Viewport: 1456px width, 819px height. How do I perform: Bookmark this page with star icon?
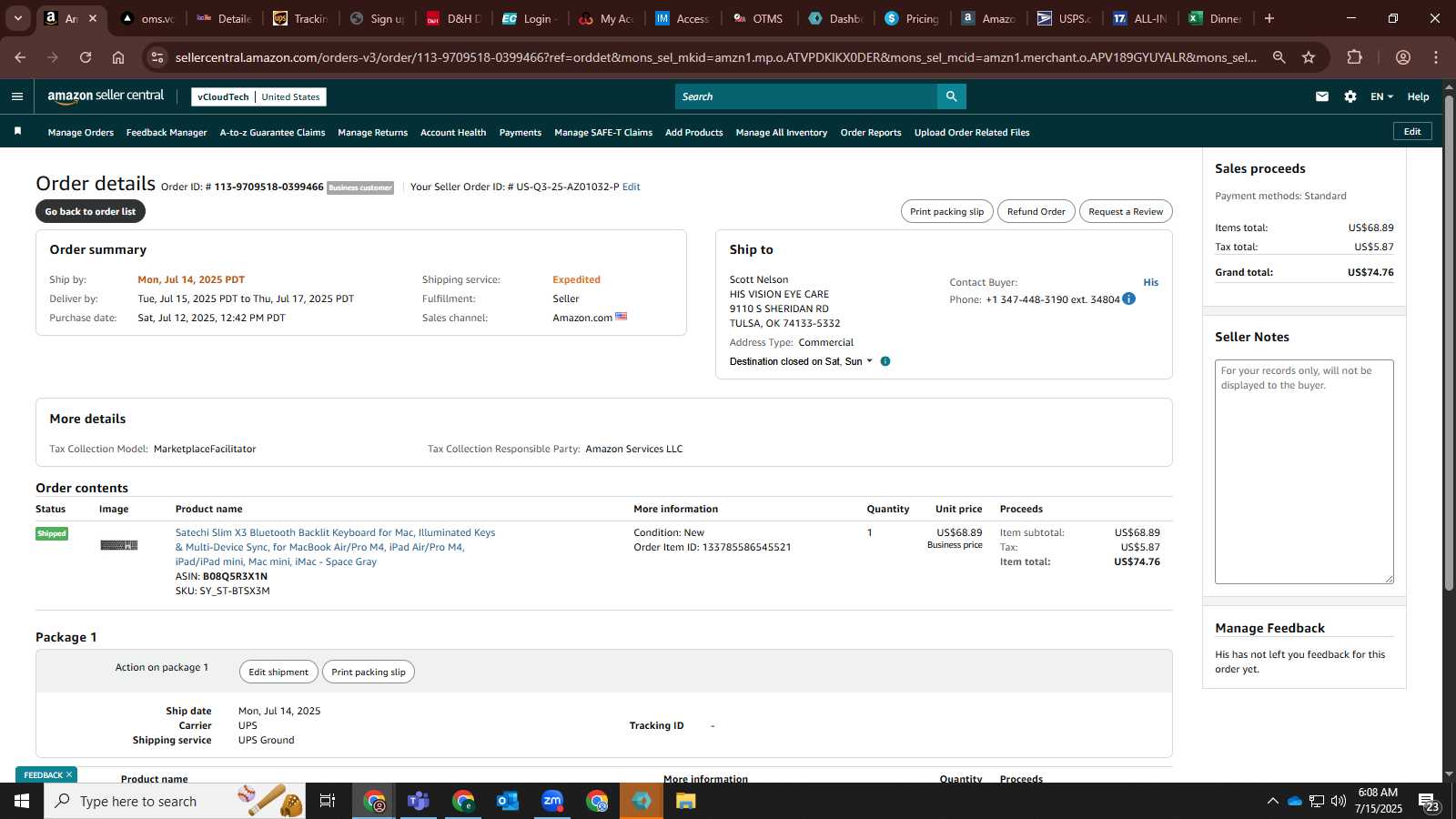(1309, 57)
